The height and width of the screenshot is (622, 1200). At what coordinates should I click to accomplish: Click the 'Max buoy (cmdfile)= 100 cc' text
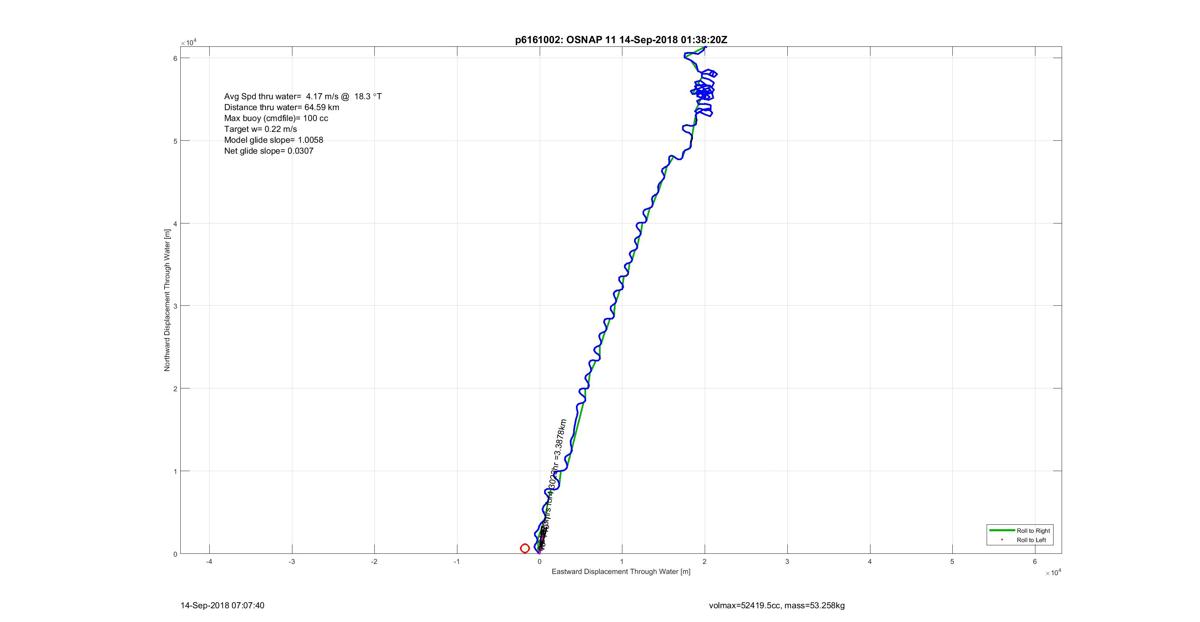(x=276, y=118)
